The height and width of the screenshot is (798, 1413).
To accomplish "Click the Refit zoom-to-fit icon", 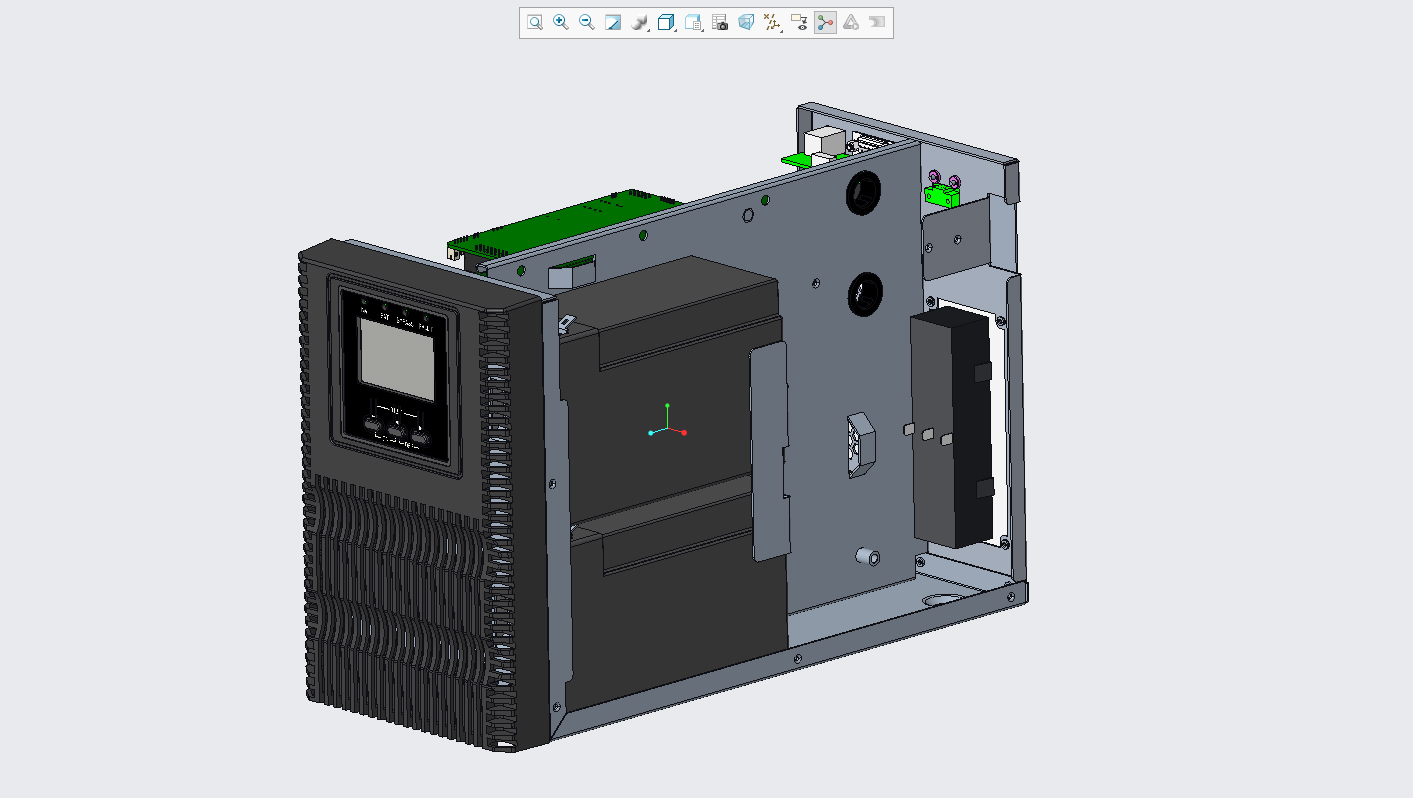I will point(535,22).
